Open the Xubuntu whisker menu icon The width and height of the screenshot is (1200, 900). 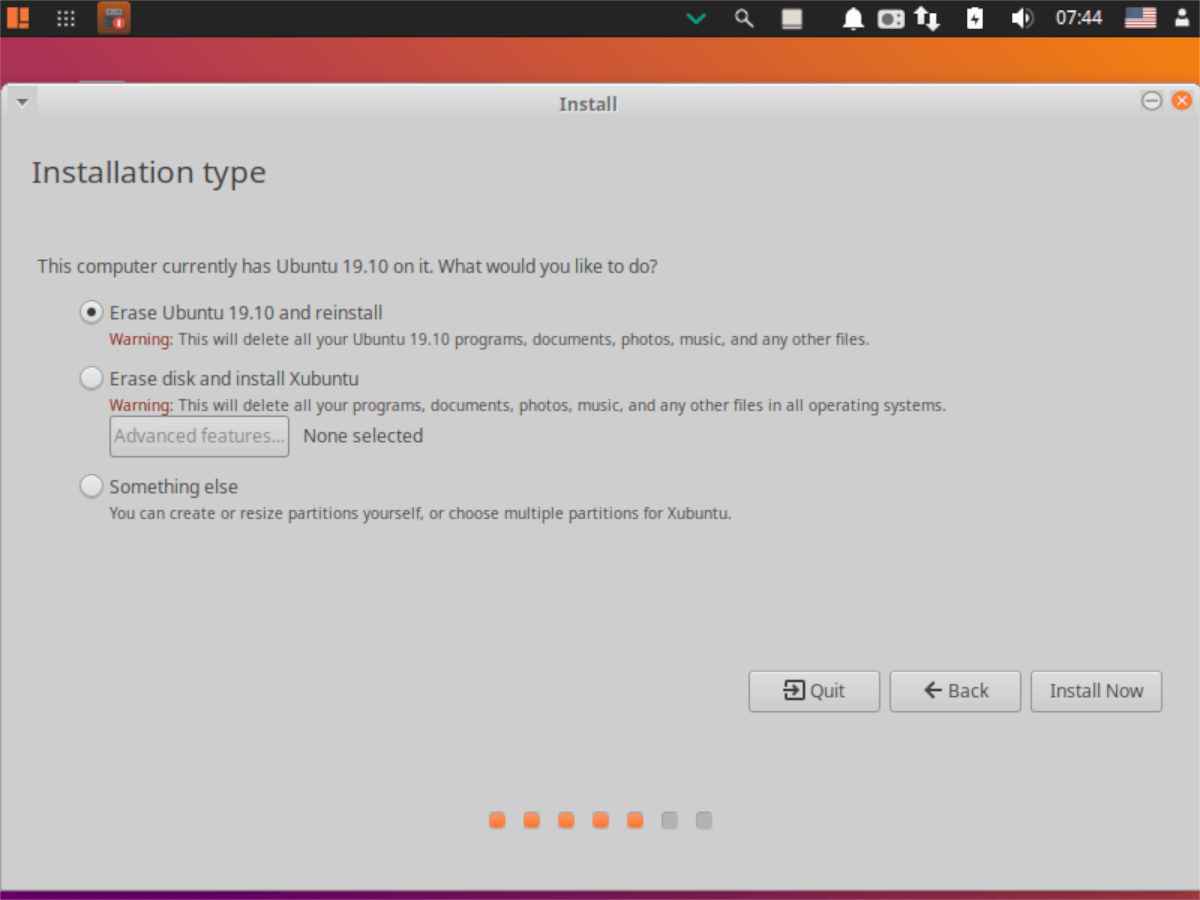click(x=18, y=18)
